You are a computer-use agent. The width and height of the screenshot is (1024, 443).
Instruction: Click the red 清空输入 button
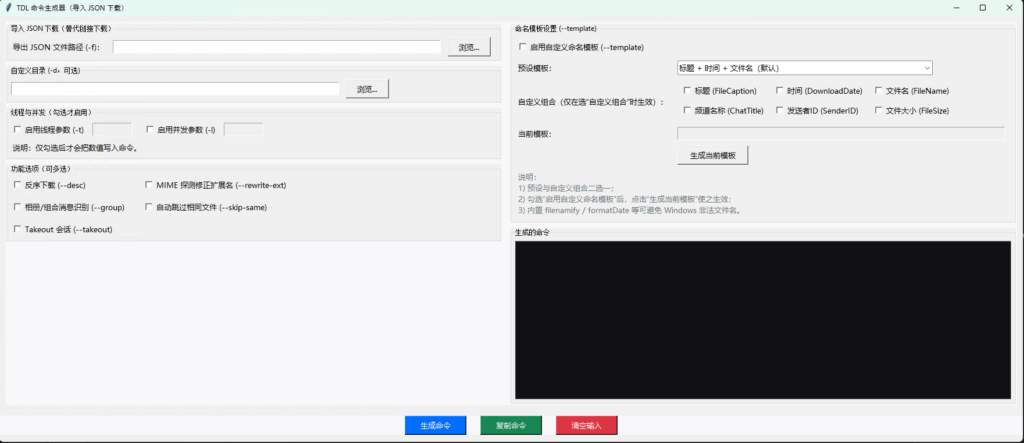[x=587, y=425]
